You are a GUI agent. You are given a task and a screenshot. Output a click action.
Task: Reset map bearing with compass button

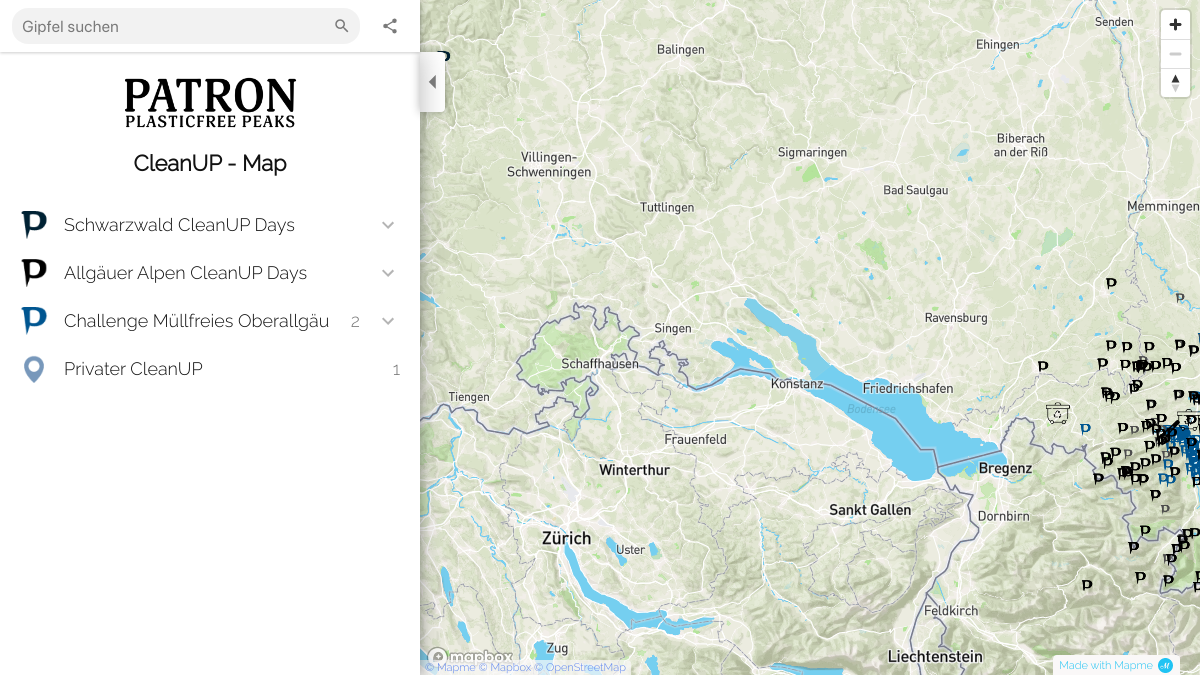click(x=1175, y=83)
